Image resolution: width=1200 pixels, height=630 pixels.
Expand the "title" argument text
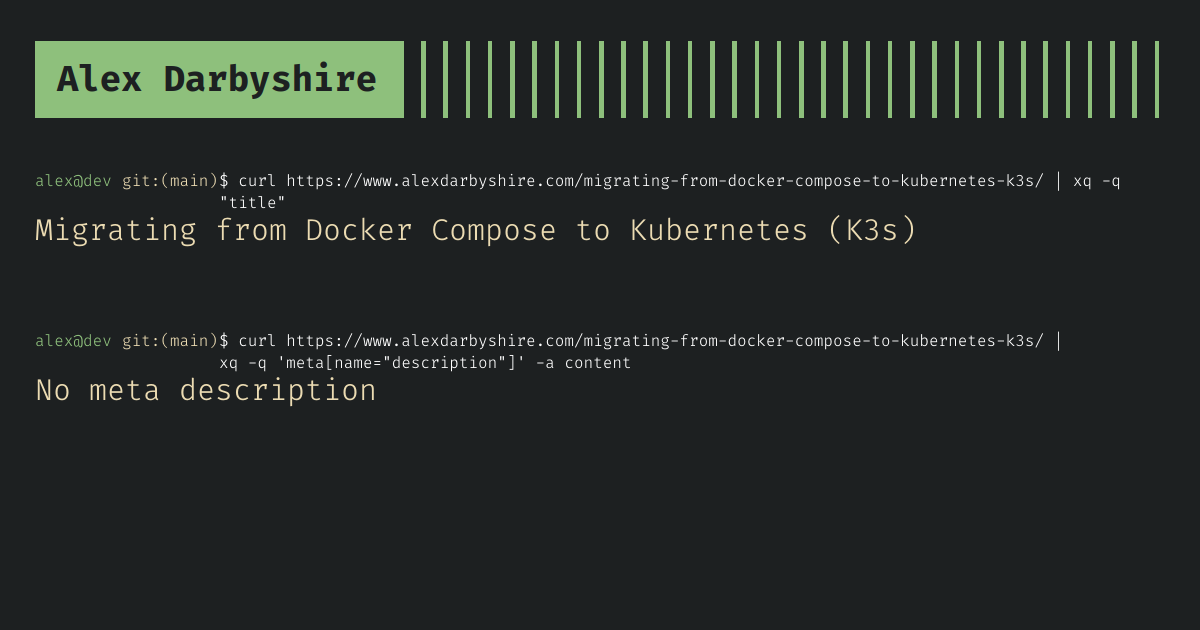[252, 202]
